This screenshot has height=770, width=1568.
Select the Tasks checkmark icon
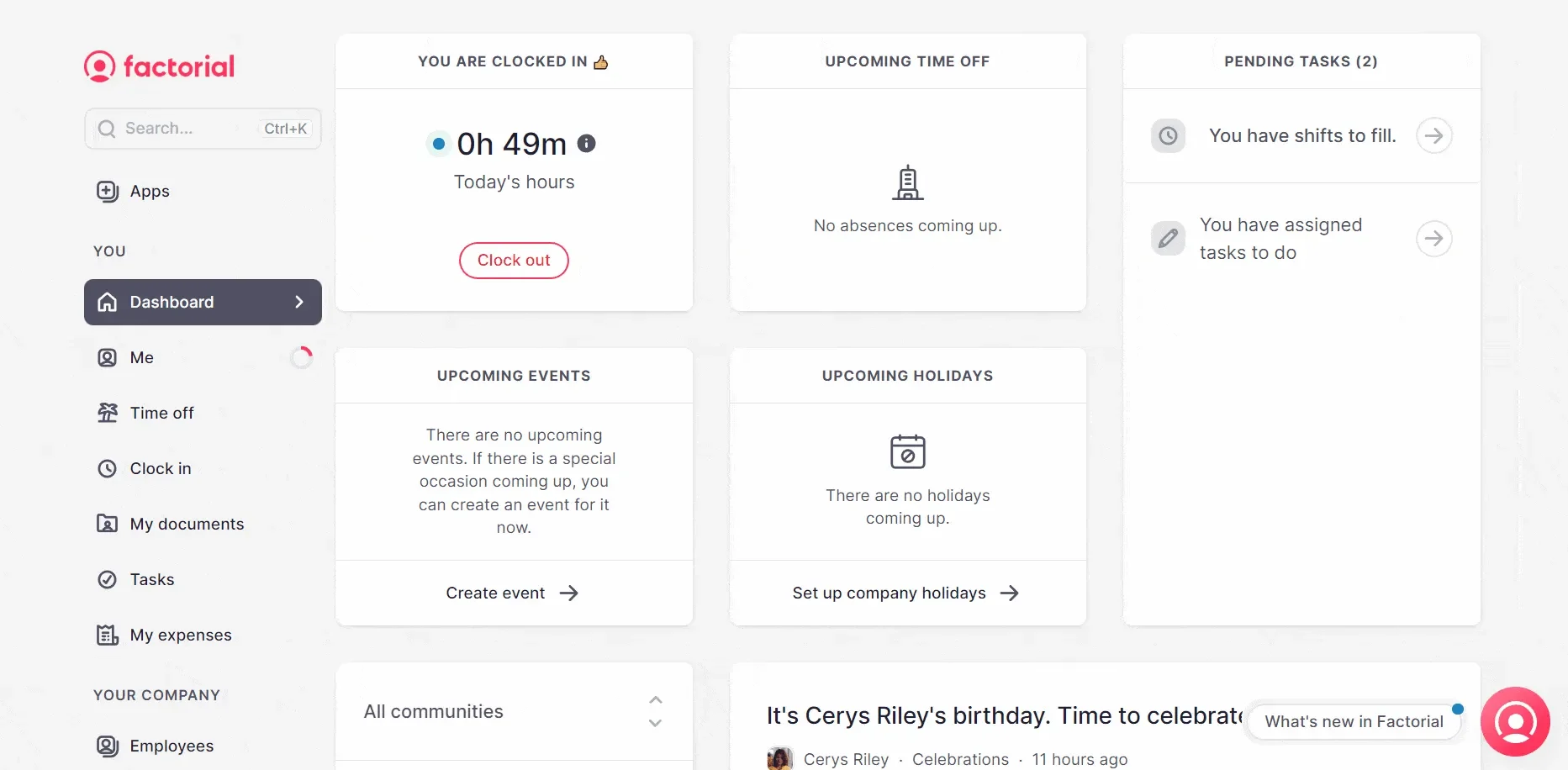106,579
